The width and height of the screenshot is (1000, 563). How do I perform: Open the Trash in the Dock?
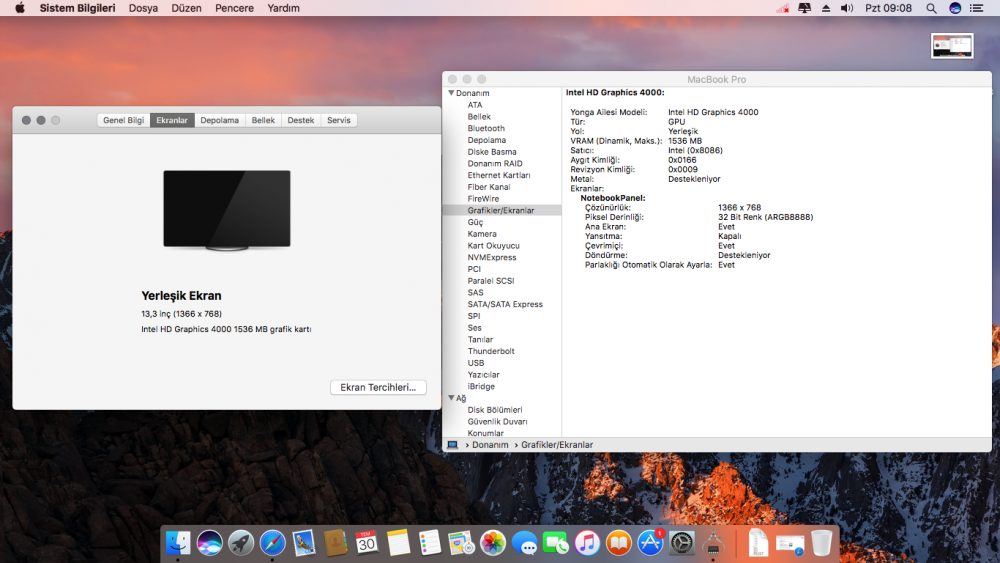(821, 543)
